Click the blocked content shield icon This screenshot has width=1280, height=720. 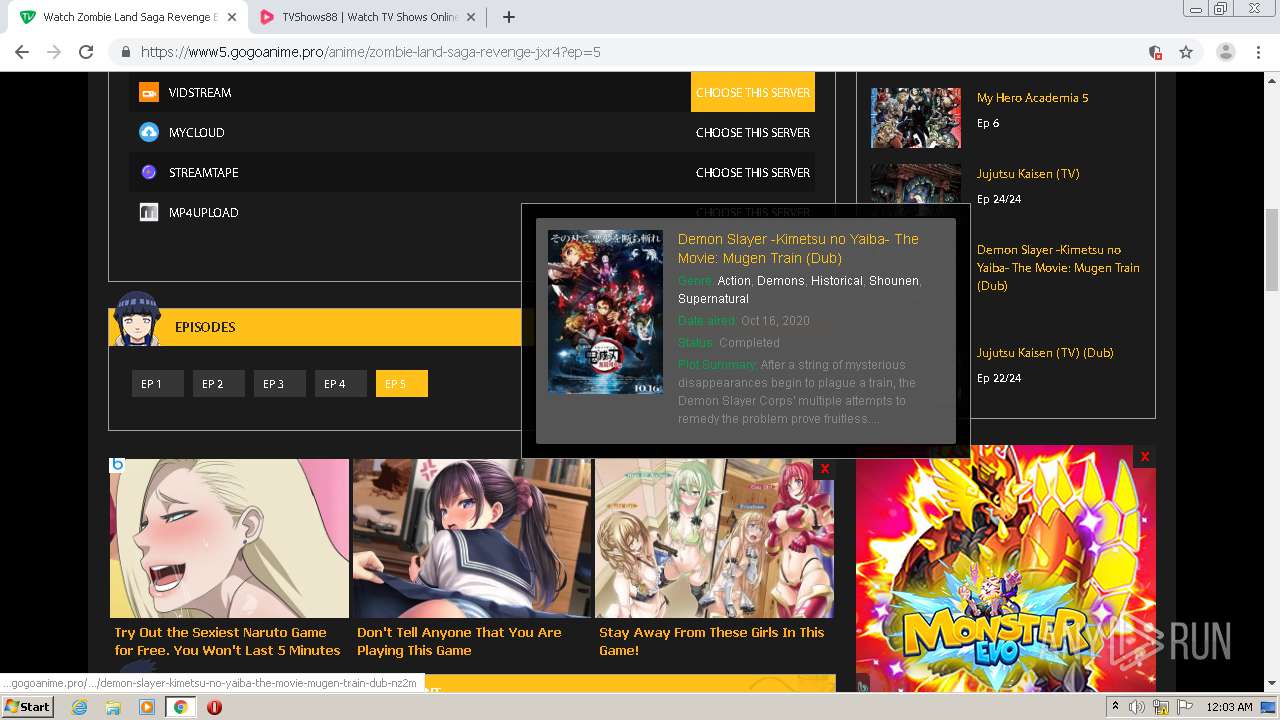[x=1155, y=52]
